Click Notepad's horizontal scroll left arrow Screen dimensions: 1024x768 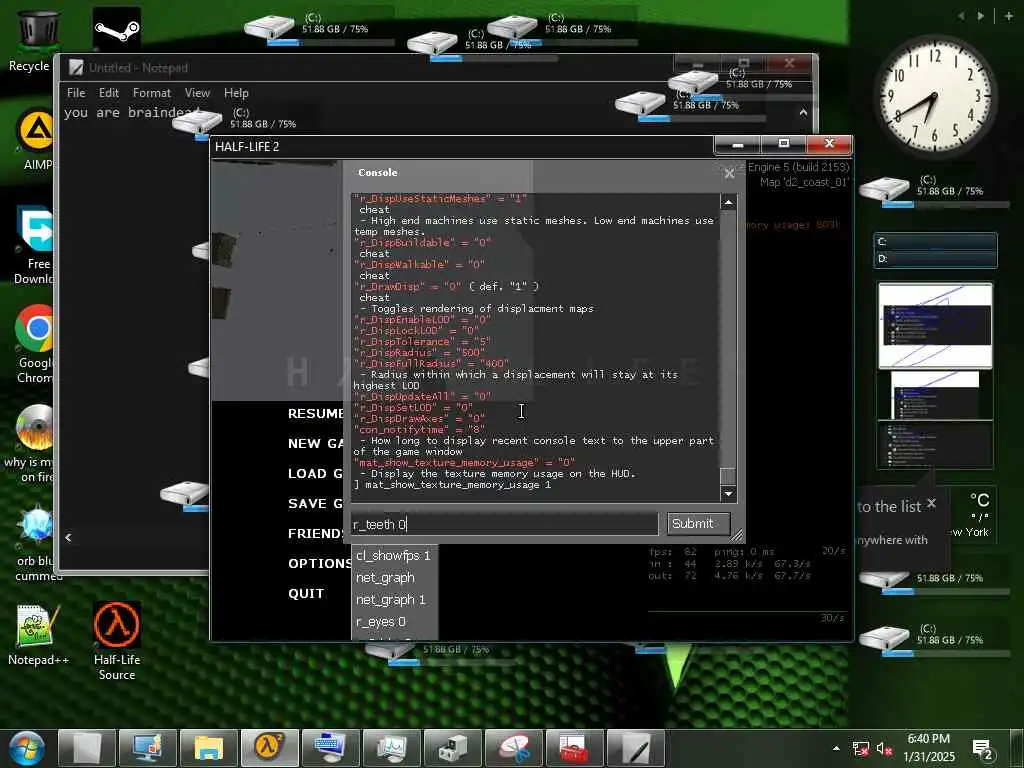(69, 537)
